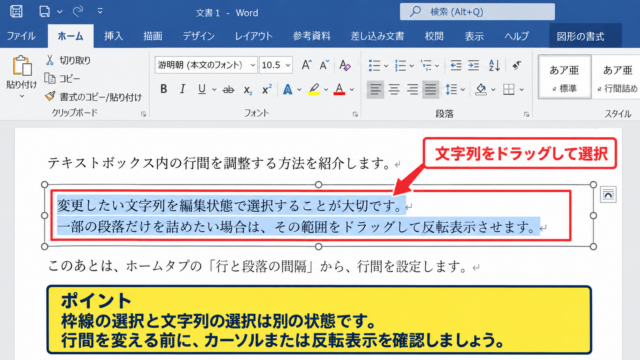Click the Paste (貼り付け) clipboard icon

[22, 66]
